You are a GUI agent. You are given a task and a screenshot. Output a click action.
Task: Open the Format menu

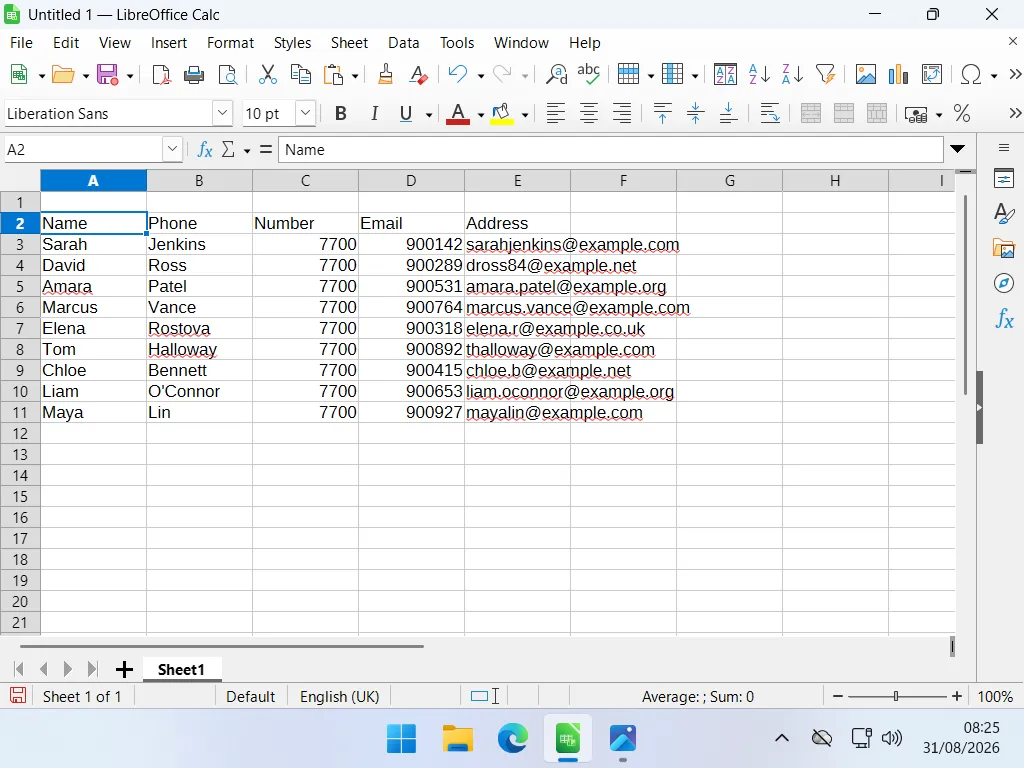coord(231,42)
